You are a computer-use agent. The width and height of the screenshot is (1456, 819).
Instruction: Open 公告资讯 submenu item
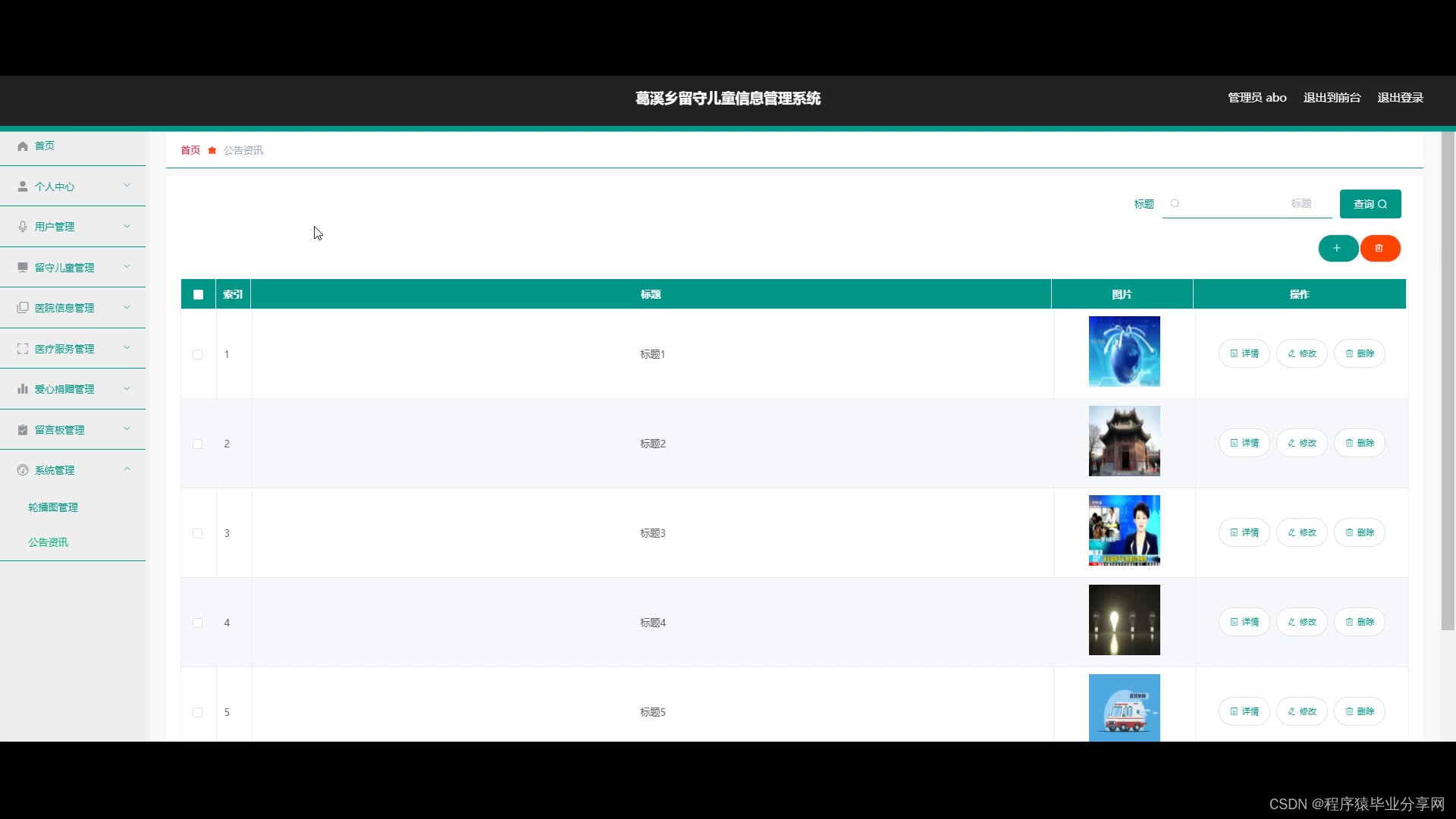click(x=48, y=542)
